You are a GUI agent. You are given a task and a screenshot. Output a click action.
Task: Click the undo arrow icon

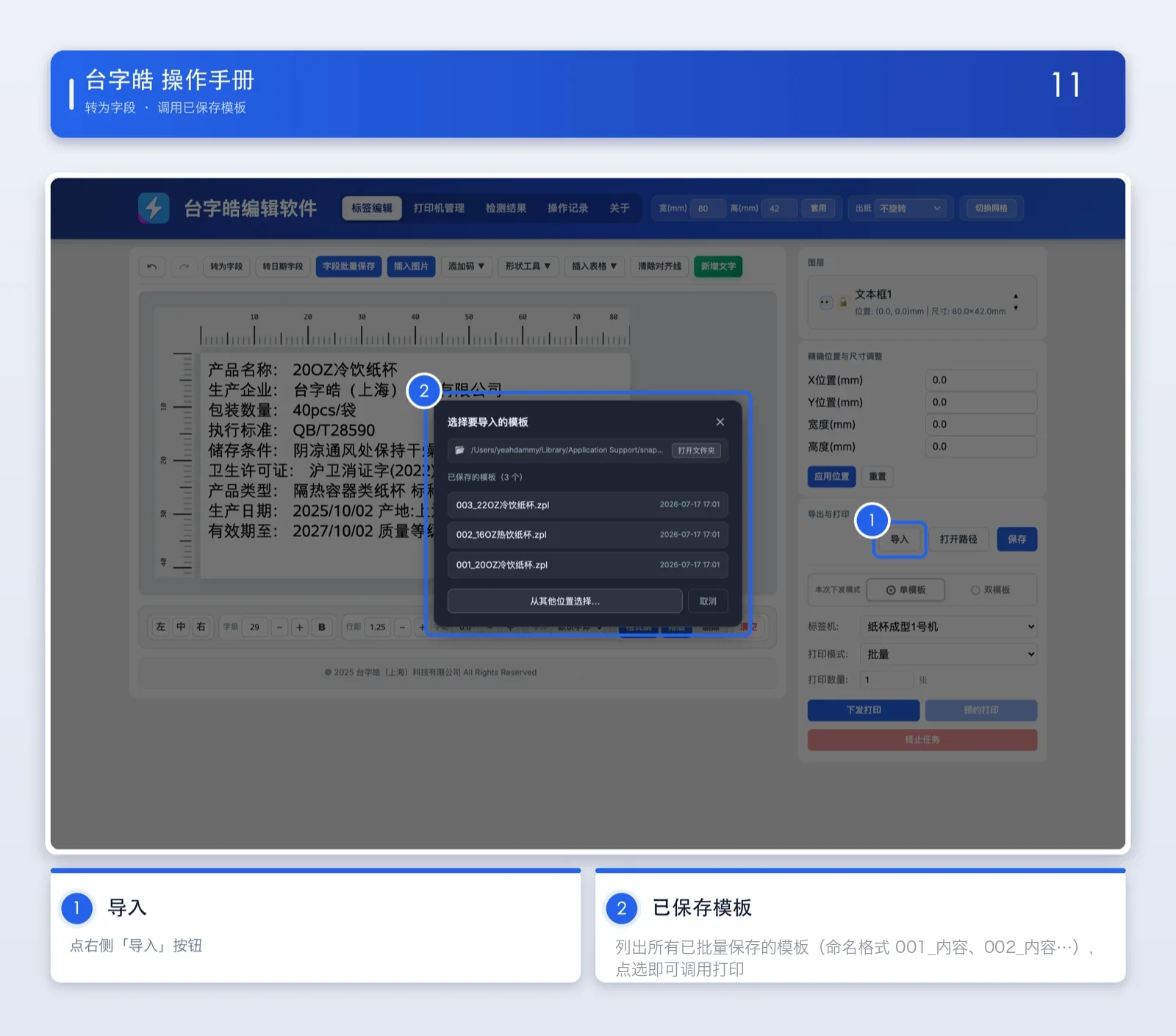(151, 266)
